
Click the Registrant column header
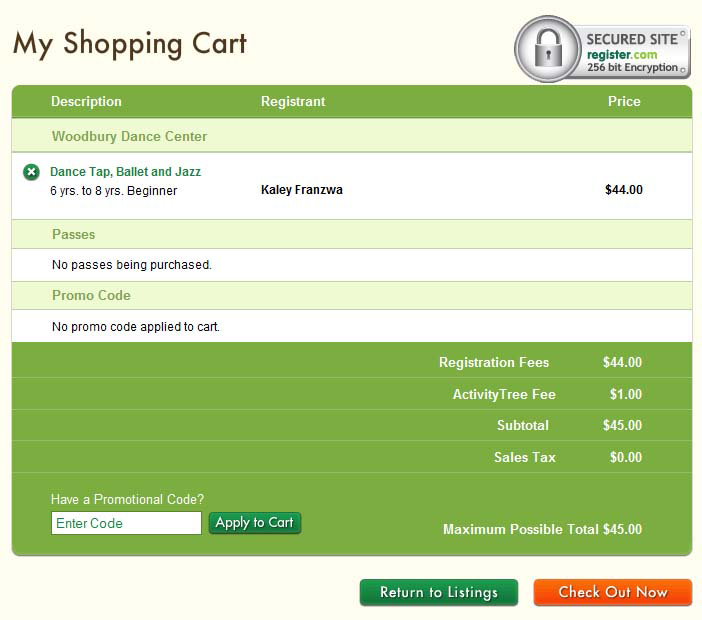[292, 101]
